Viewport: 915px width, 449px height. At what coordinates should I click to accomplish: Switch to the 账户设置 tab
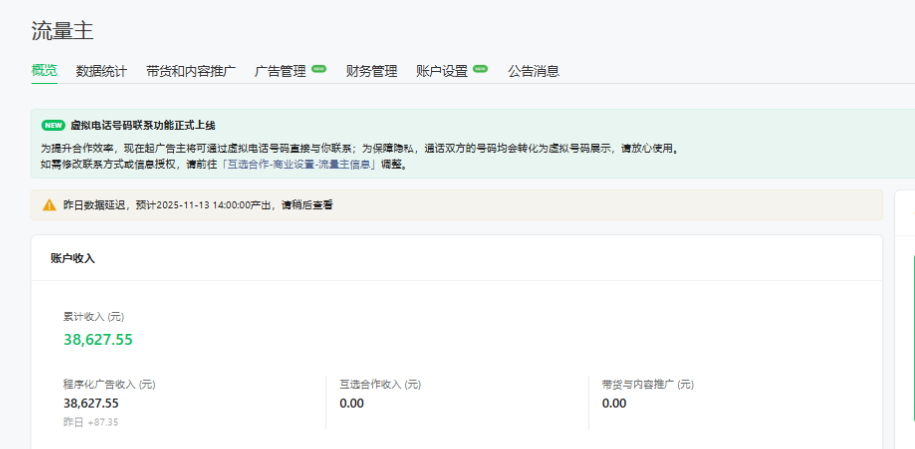[442, 71]
